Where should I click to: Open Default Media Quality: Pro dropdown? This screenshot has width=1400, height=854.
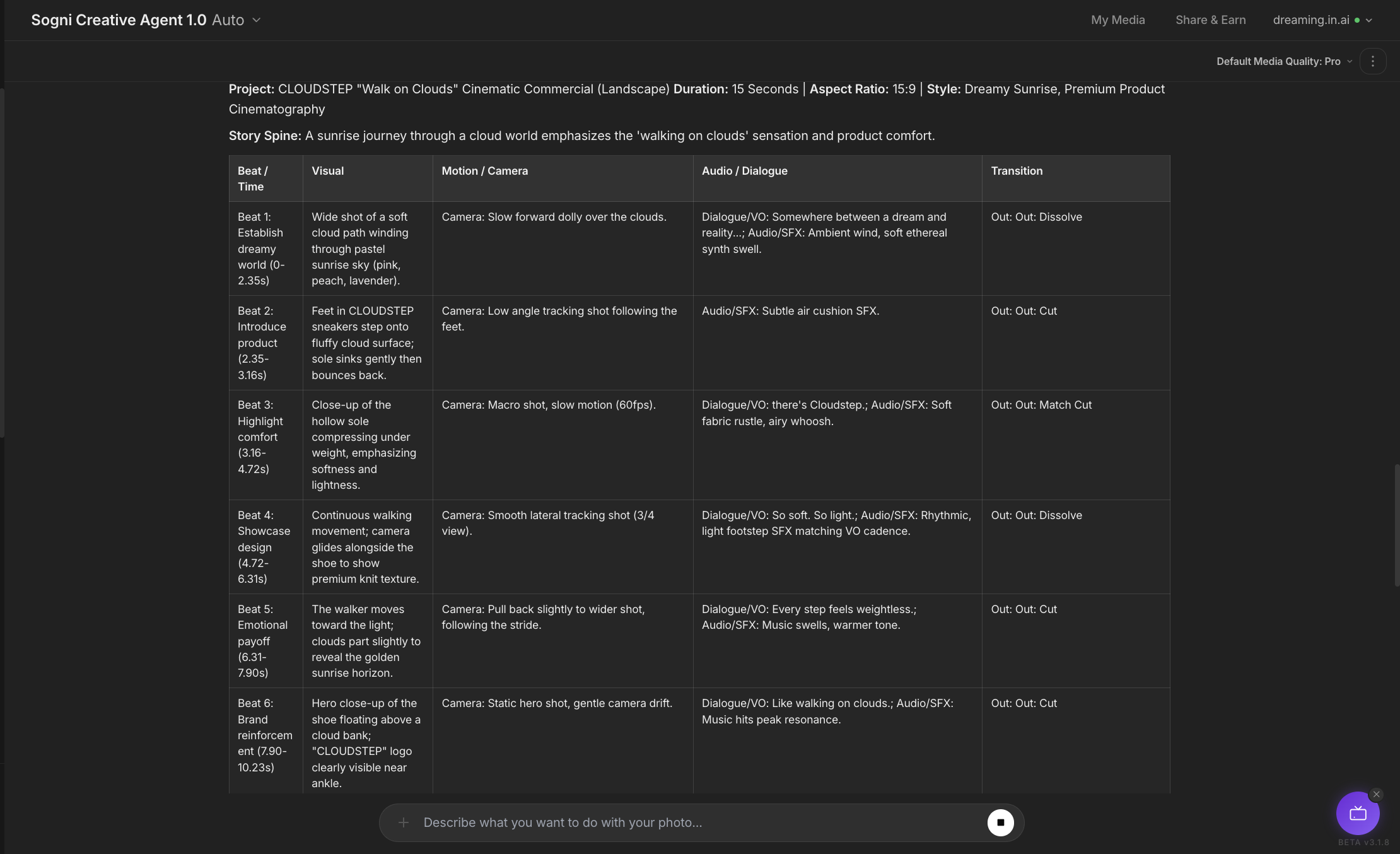pyautogui.click(x=1284, y=61)
